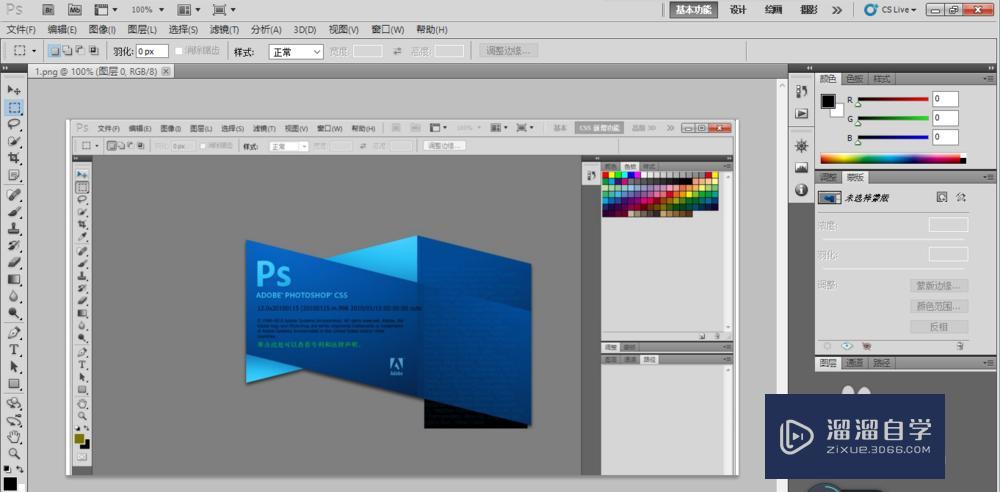Launch Mini Bridge from the Mb icon
This screenshot has height=492, width=1000.
click(75, 10)
